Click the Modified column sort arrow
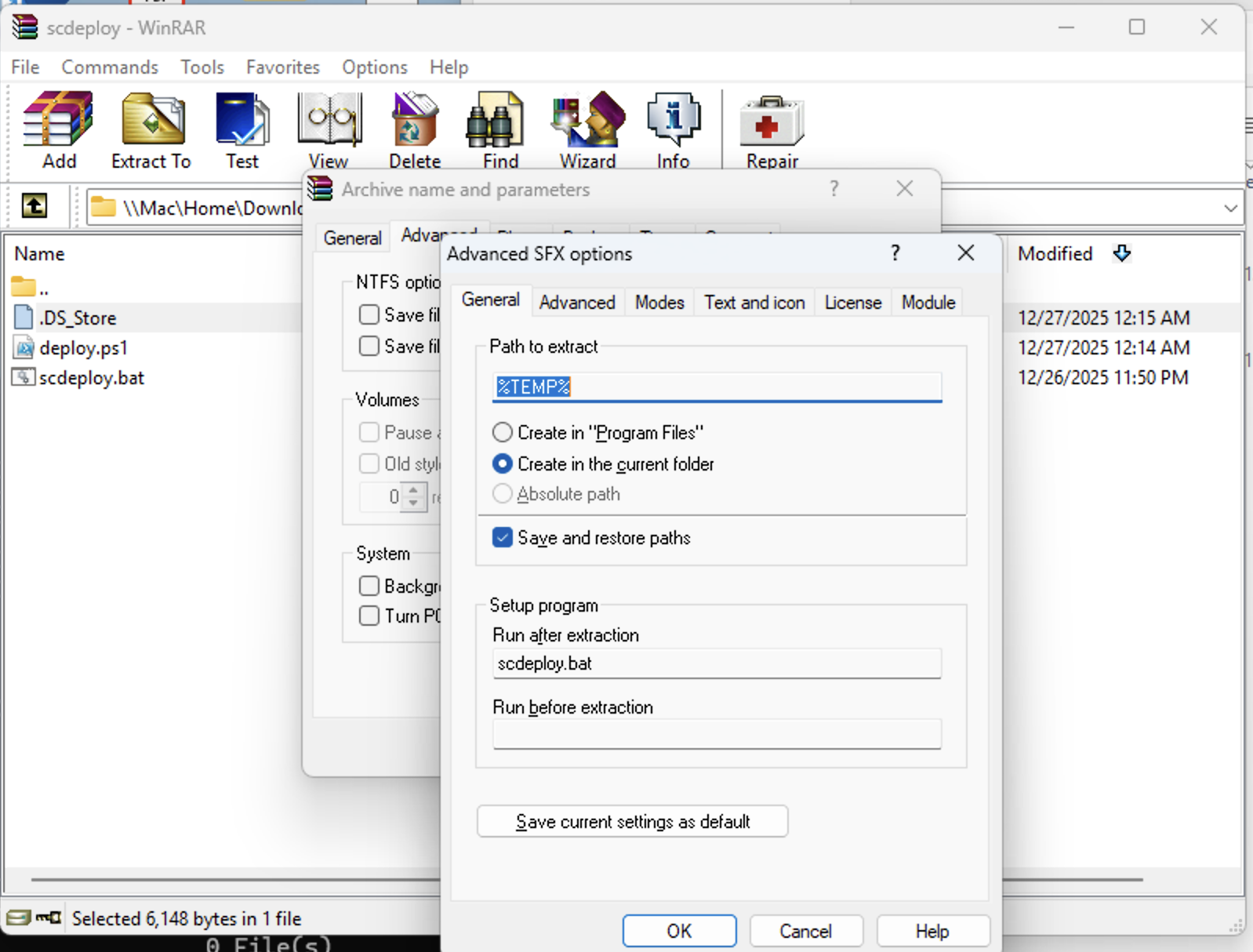This screenshot has height=952, width=1253. (x=1122, y=253)
